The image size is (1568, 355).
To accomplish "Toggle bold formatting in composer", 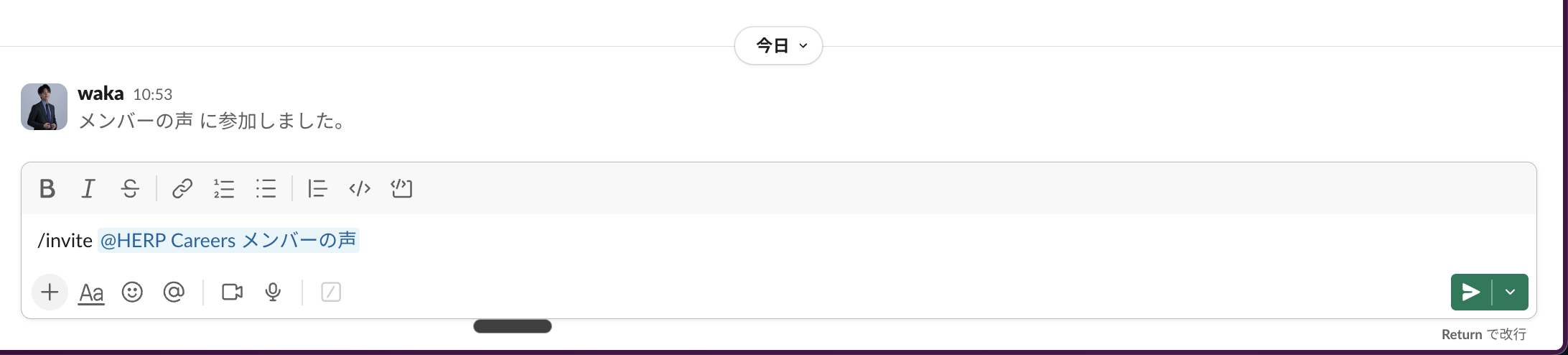I will pos(47,188).
